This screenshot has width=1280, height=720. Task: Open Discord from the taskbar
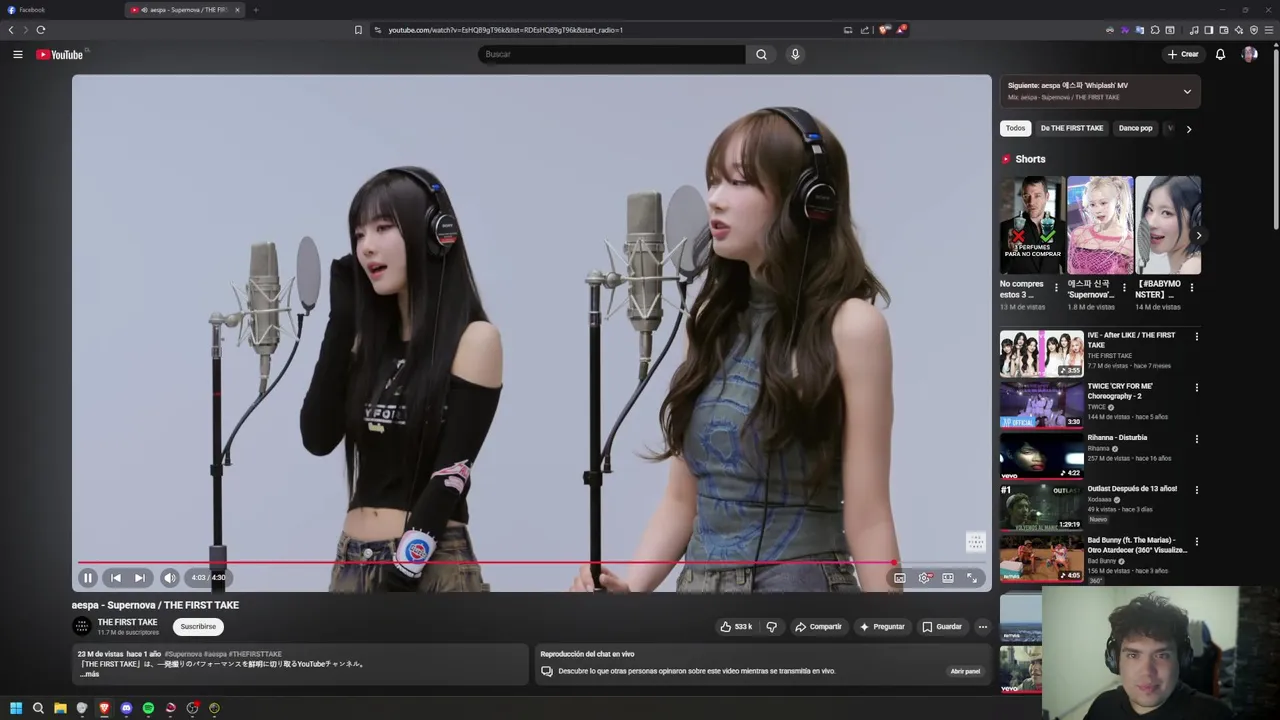coord(126,708)
